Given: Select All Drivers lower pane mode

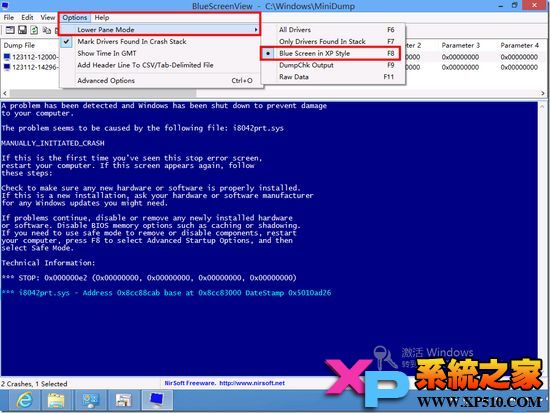Looking at the screenshot, I should [334, 30].
